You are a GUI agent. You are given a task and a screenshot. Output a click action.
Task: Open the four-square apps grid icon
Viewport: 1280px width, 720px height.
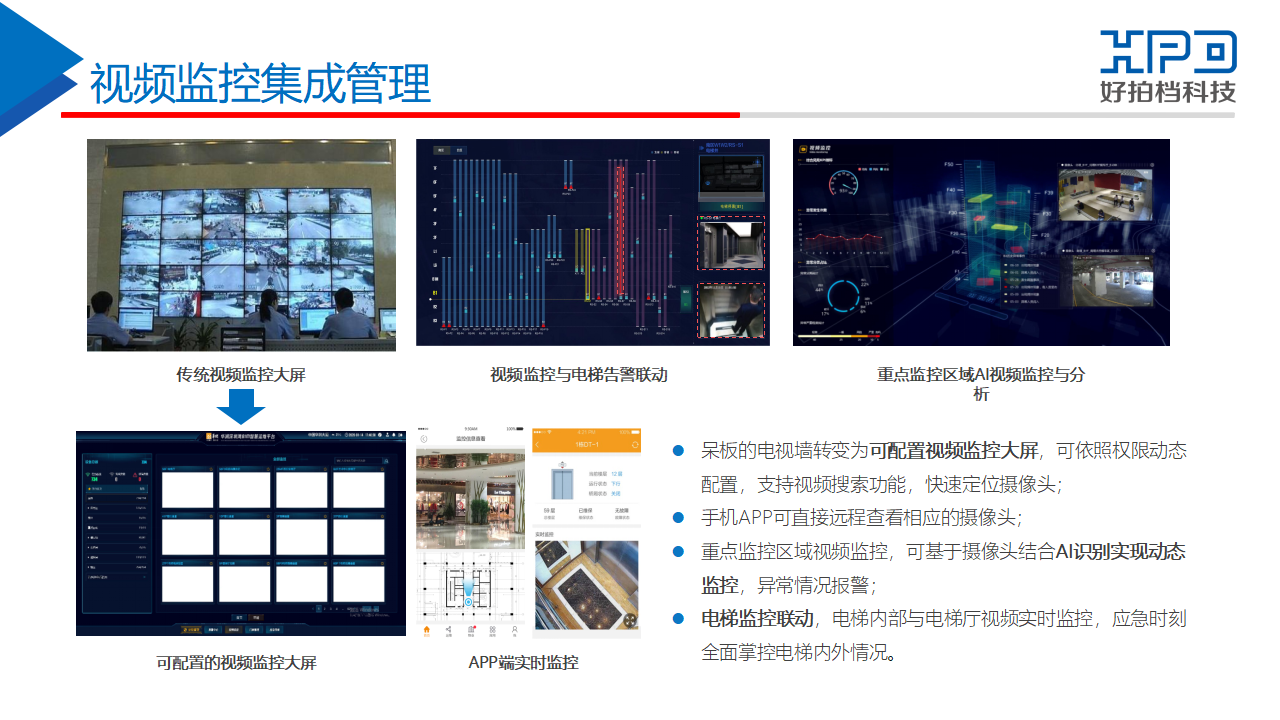pos(492,630)
